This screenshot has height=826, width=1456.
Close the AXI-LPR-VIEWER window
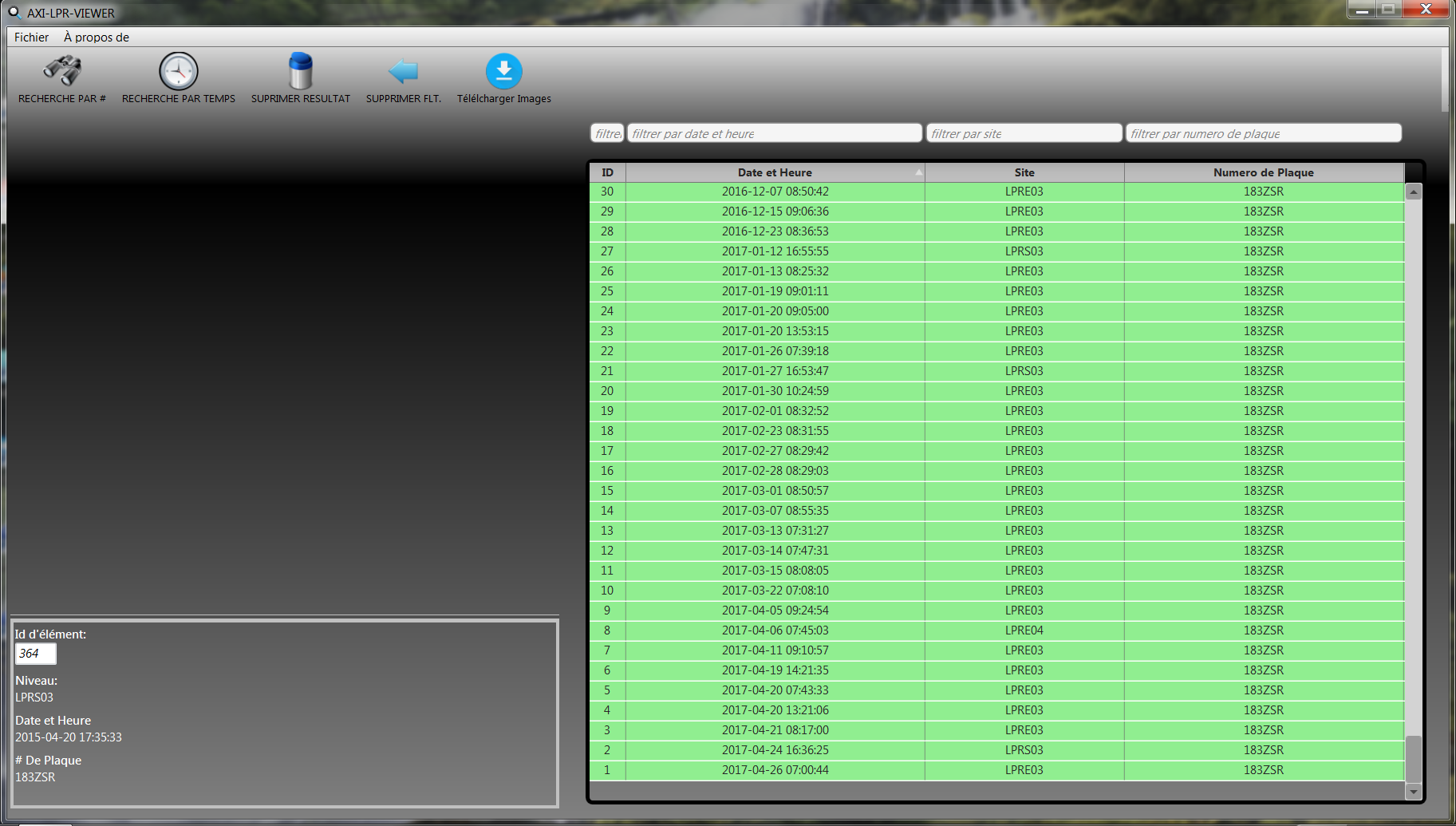tap(1426, 9)
